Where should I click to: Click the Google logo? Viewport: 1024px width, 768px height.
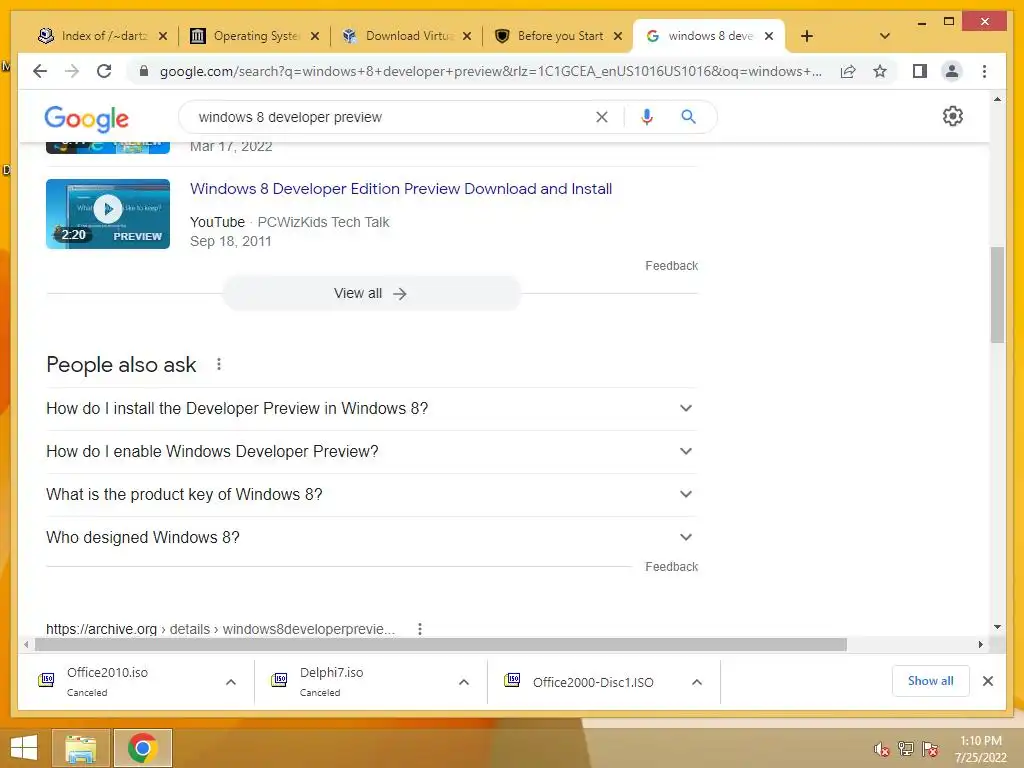(x=86, y=118)
